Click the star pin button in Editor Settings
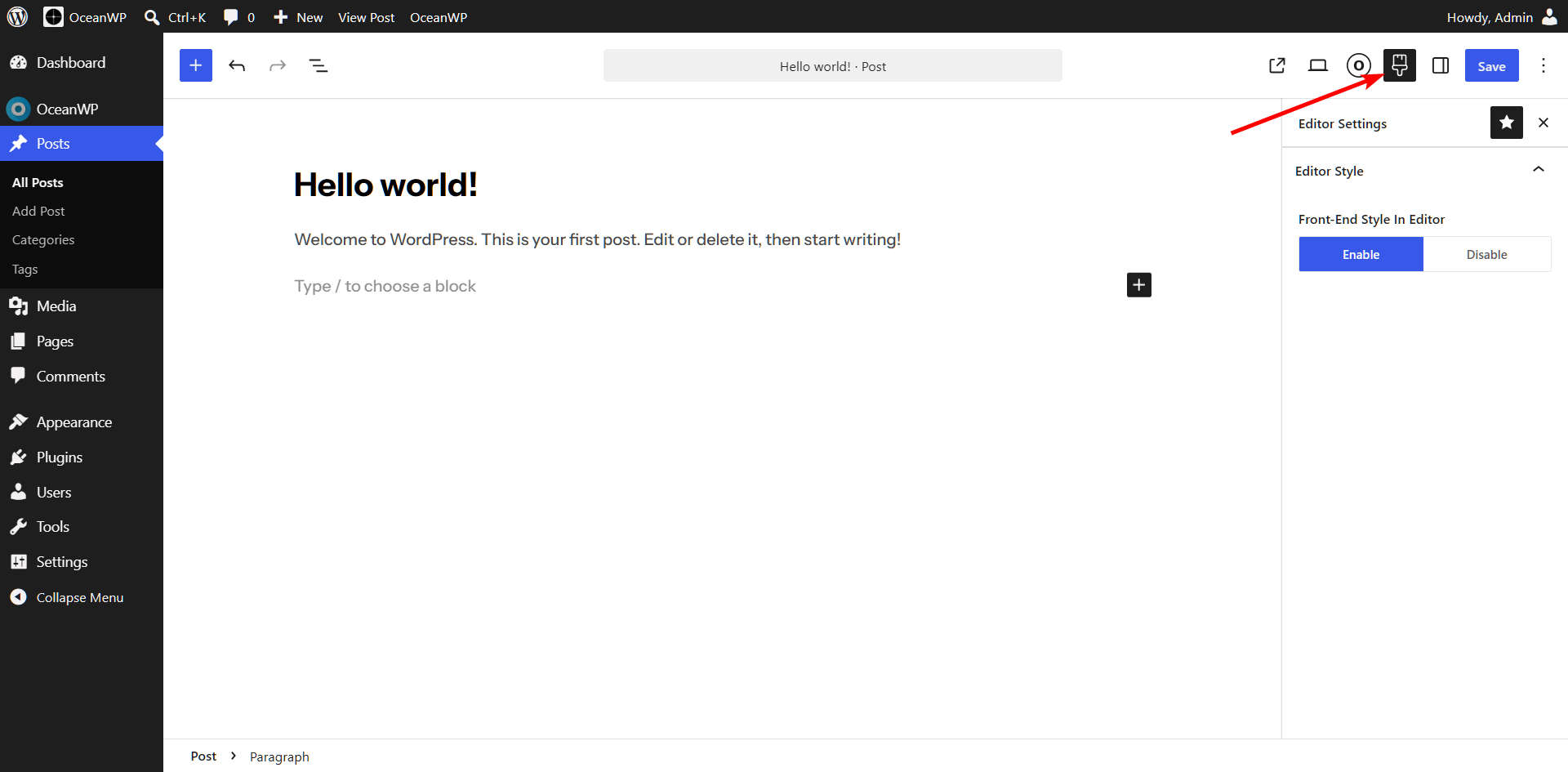Viewport: 1568px width, 772px height. [1507, 123]
